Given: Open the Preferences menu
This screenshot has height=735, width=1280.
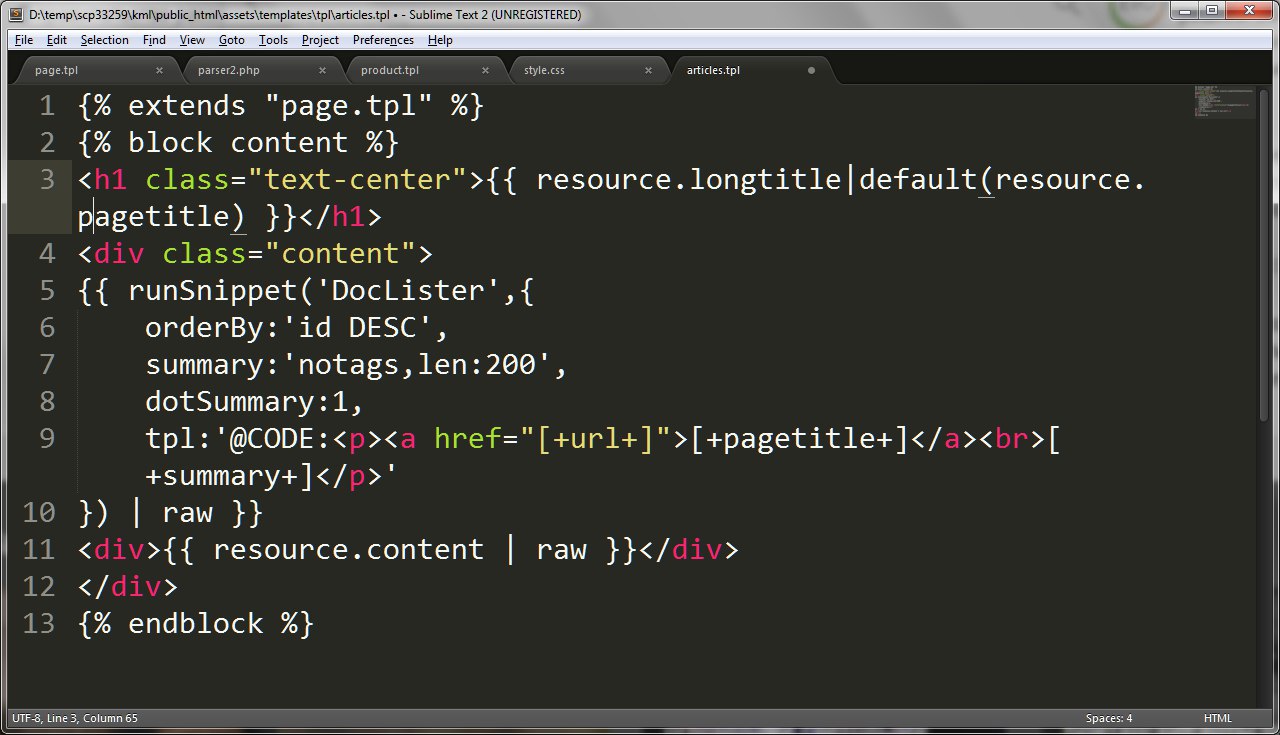Looking at the screenshot, I should tap(383, 40).
